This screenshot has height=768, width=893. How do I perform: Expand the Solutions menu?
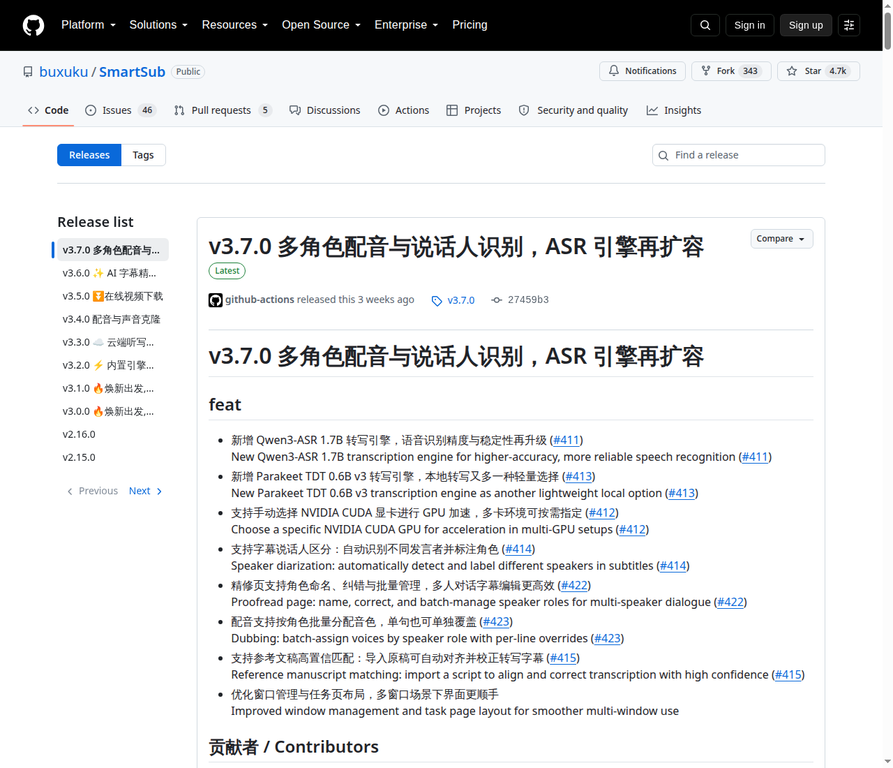point(158,25)
